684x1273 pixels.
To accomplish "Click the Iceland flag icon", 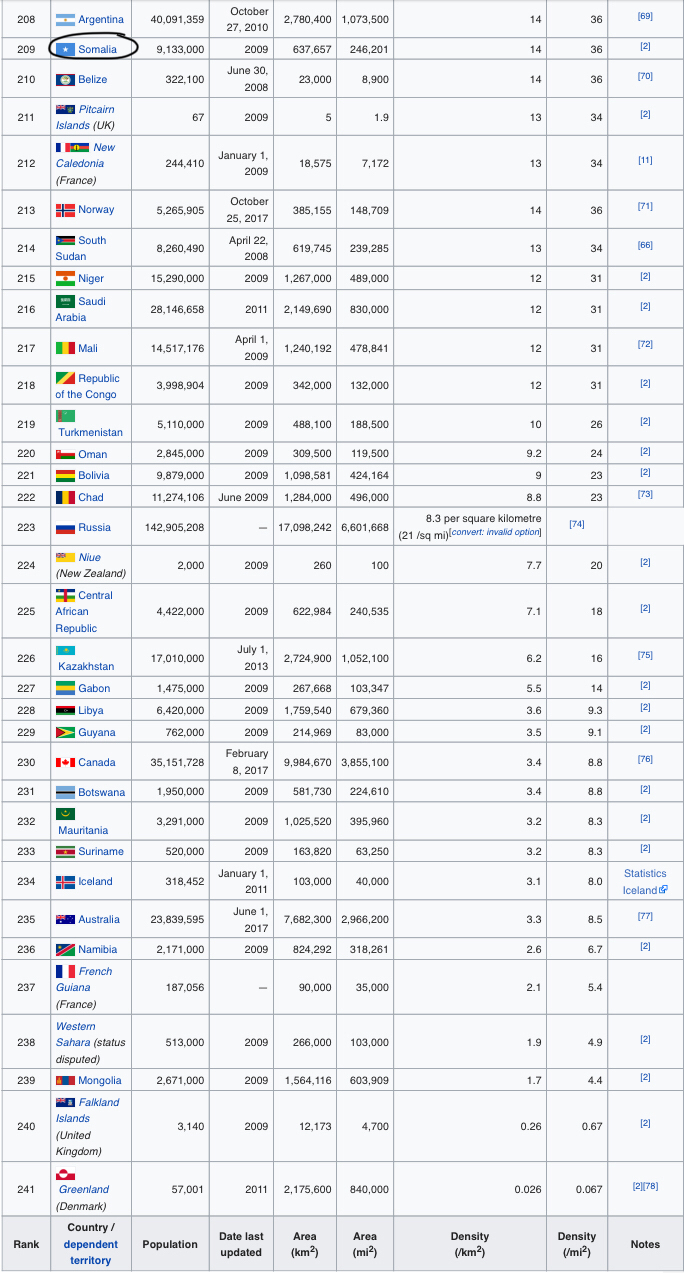I will 65,881.
